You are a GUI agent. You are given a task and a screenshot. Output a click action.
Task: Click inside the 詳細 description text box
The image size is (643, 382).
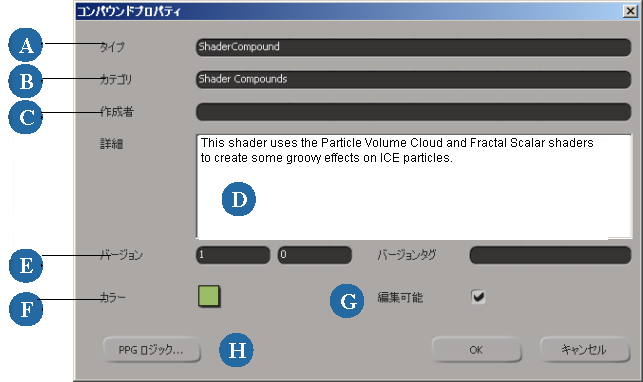coord(414,186)
